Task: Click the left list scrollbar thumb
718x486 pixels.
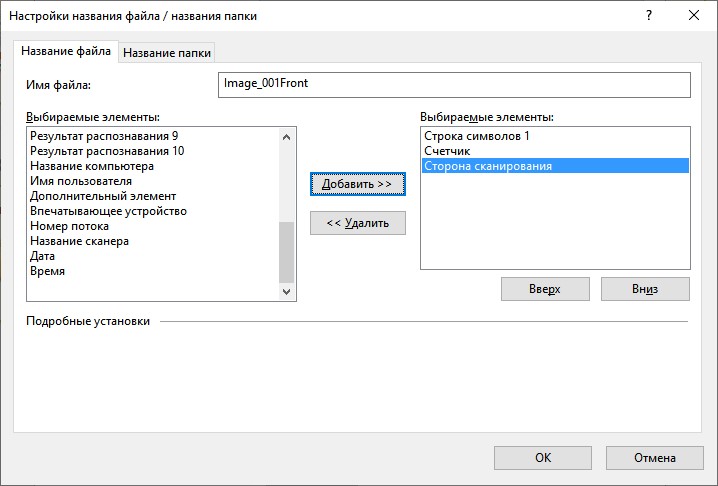Action: [x=287, y=252]
